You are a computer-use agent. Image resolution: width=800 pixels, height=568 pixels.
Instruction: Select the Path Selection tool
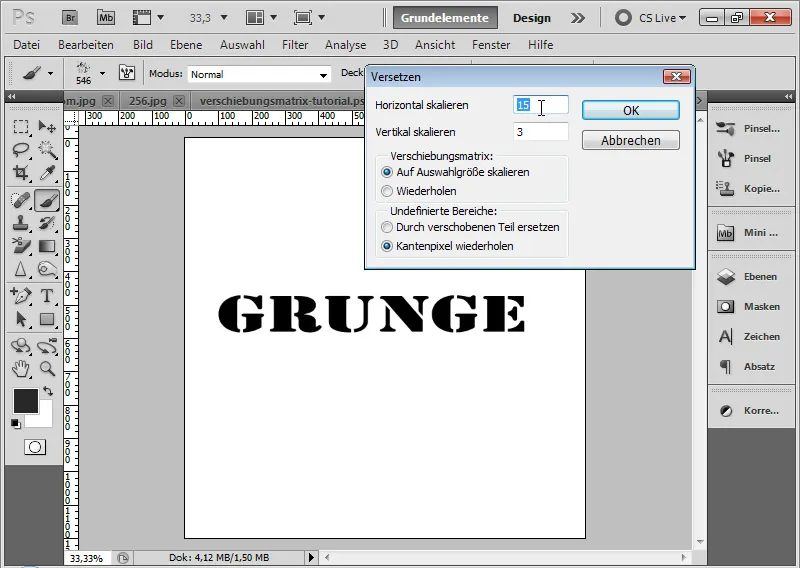pyautogui.click(x=21, y=319)
